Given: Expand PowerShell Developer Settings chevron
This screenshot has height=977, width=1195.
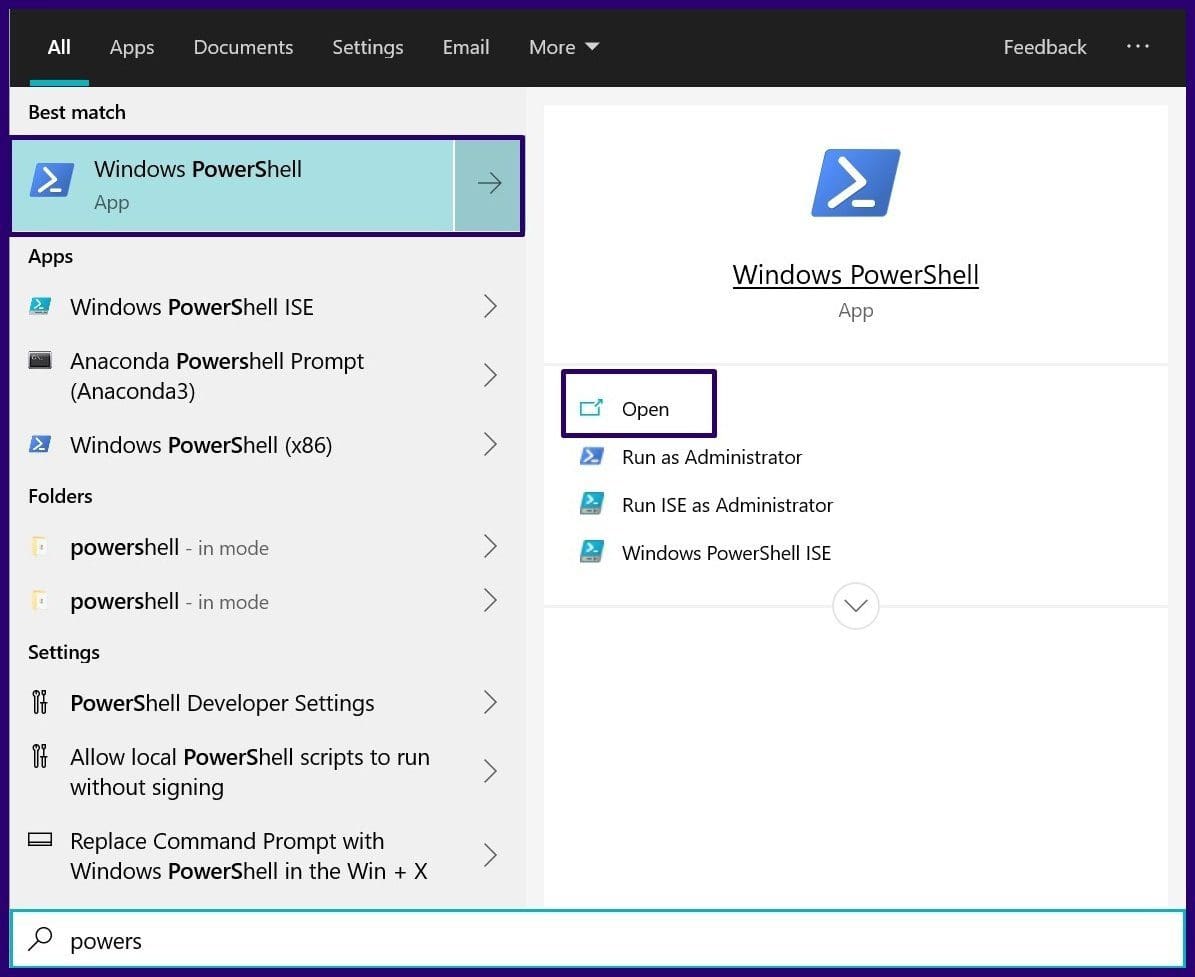Looking at the screenshot, I should (x=490, y=702).
